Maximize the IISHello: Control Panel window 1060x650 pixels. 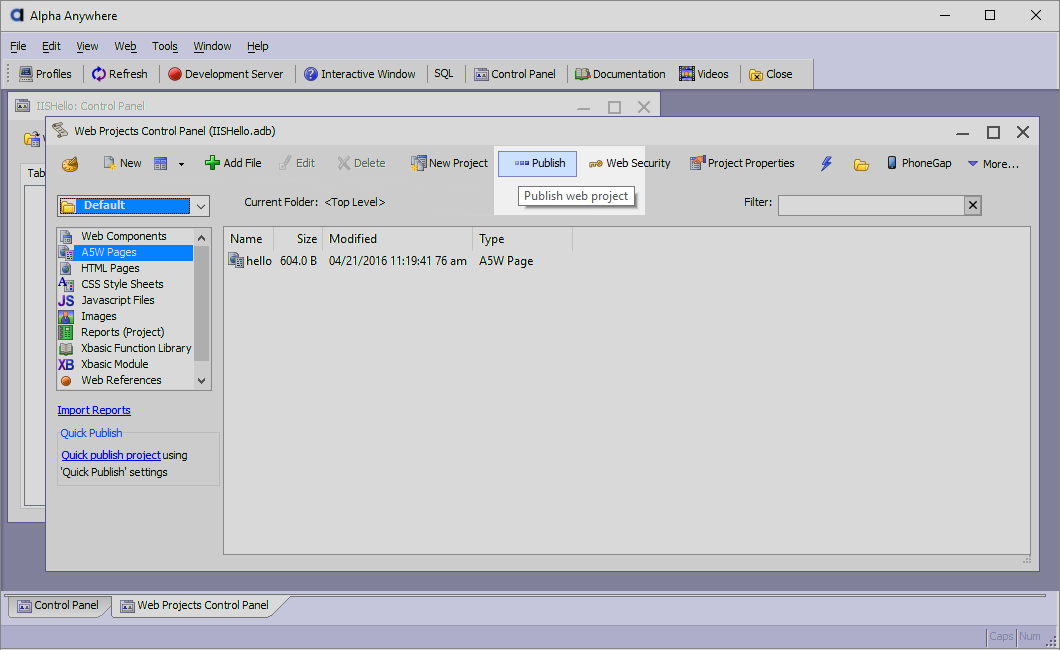(x=614, y=107)
